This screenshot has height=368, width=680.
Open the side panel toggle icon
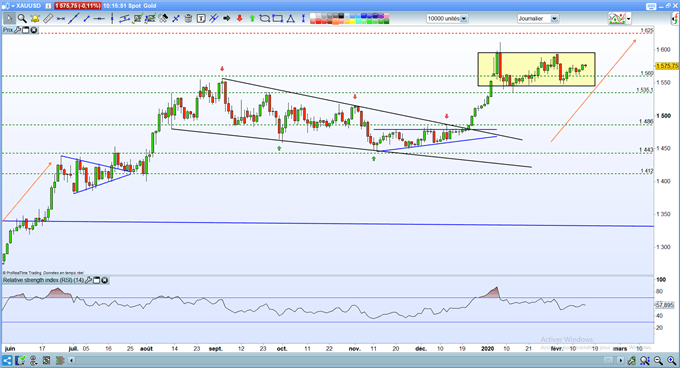[x=675, y=19]
